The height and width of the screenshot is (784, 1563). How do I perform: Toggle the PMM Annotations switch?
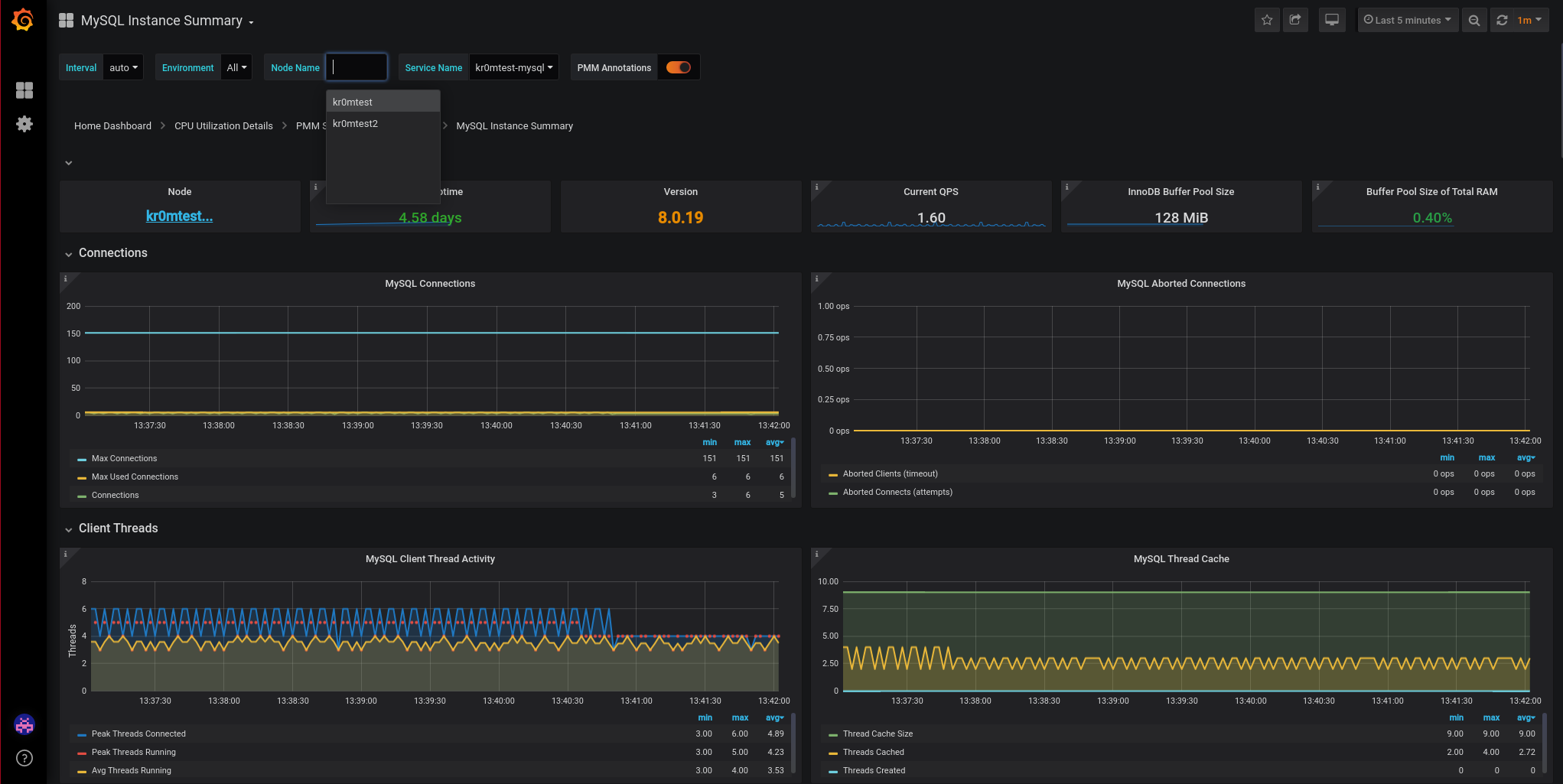pyautogui.click(x=678, y=67)
